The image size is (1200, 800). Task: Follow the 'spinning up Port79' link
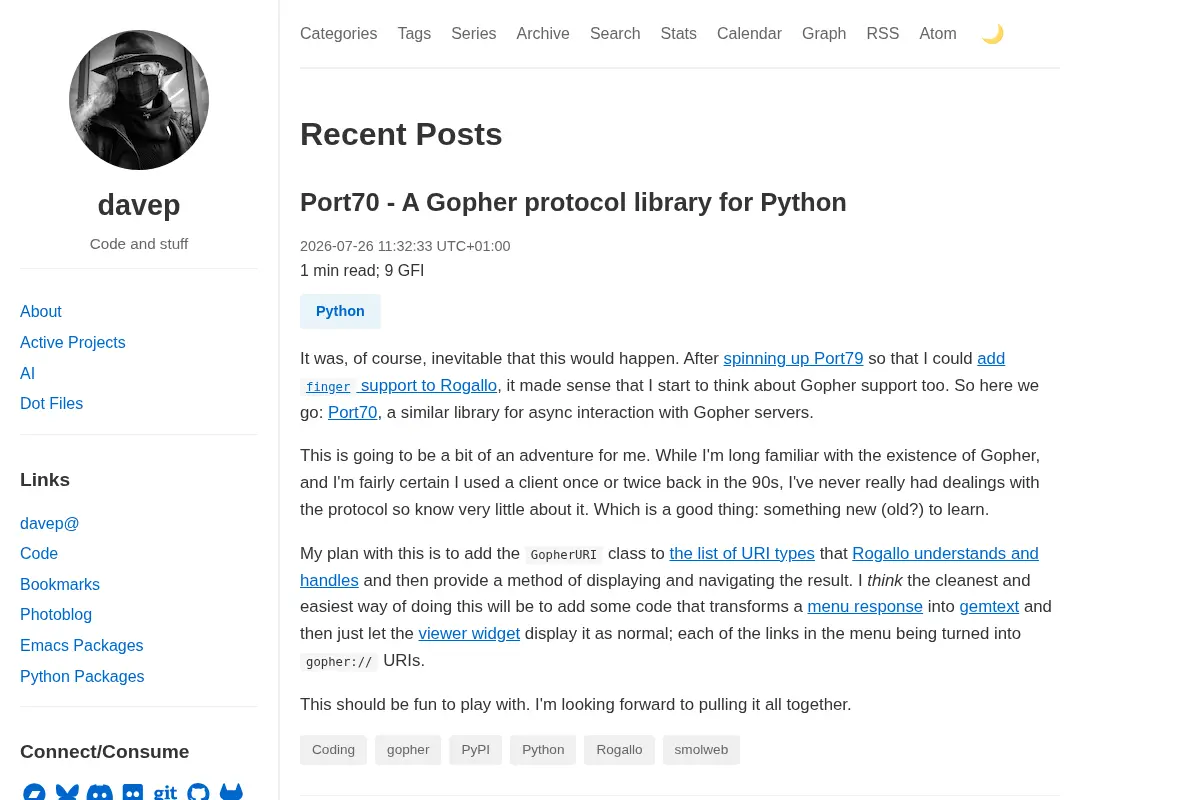point(793,358)
